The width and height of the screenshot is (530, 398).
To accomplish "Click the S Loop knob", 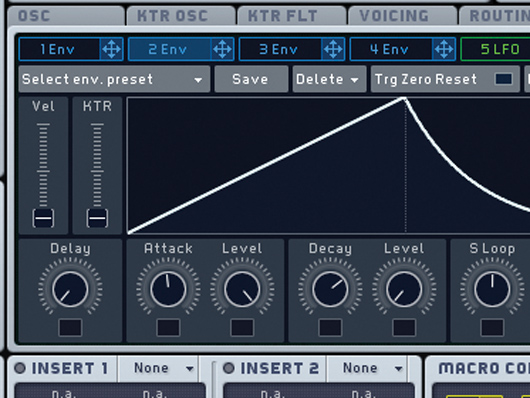I will [492, 289].
